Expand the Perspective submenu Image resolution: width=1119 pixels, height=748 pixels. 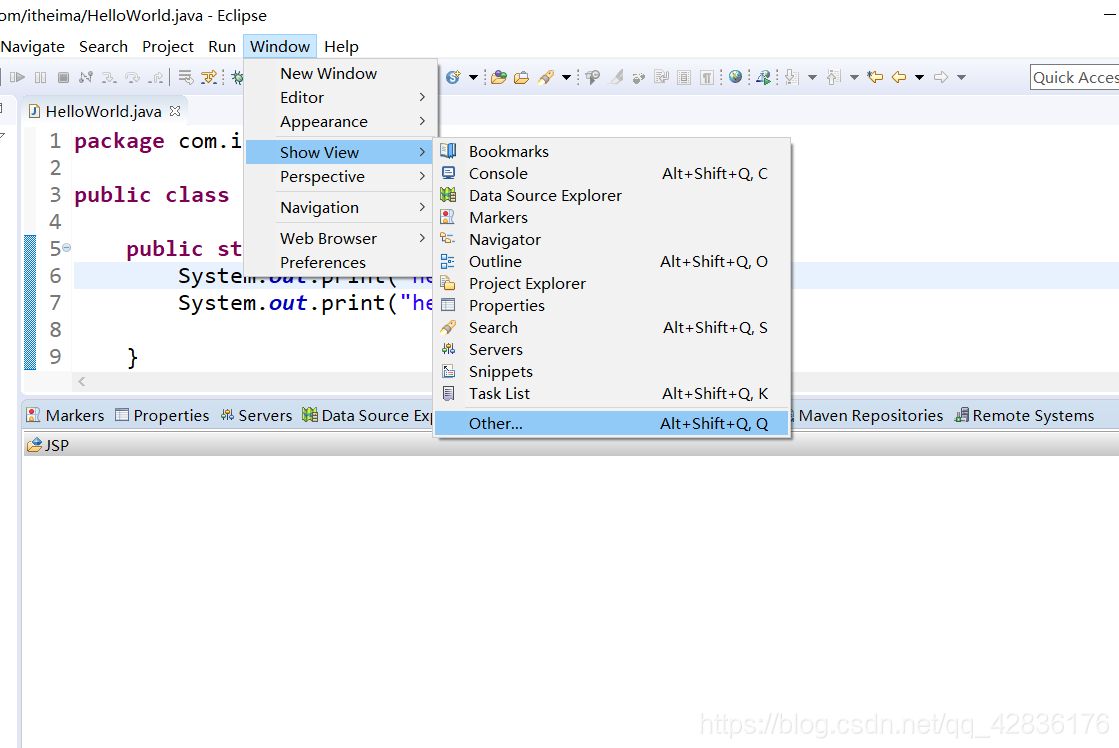[340, 176]
